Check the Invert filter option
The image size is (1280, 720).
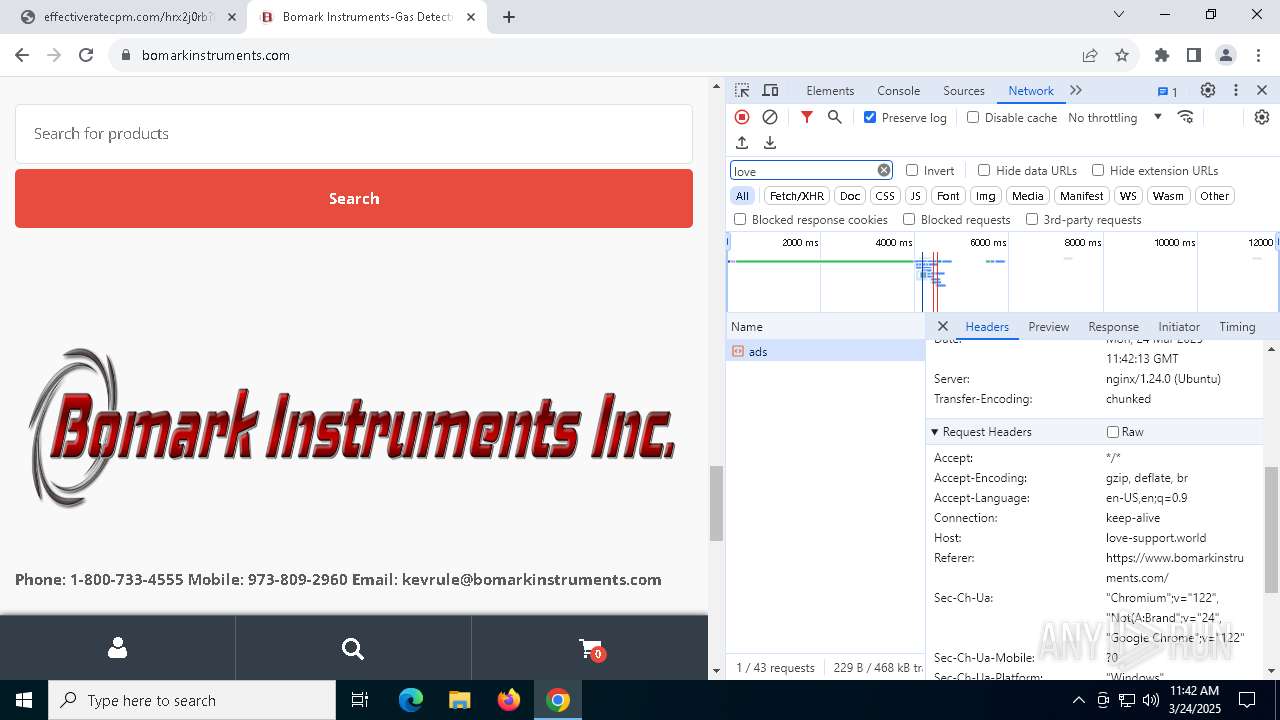coord(912,170)
